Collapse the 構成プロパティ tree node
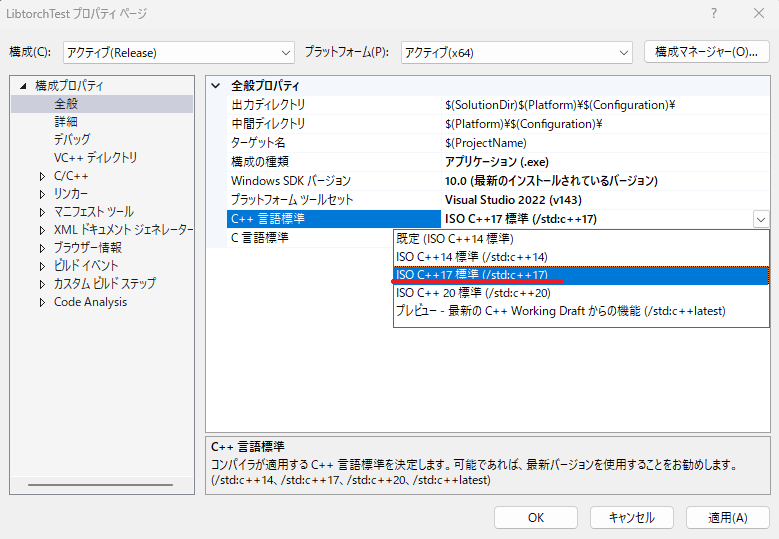The height and width of the screenshot is (539, 779). coord(23,86)
